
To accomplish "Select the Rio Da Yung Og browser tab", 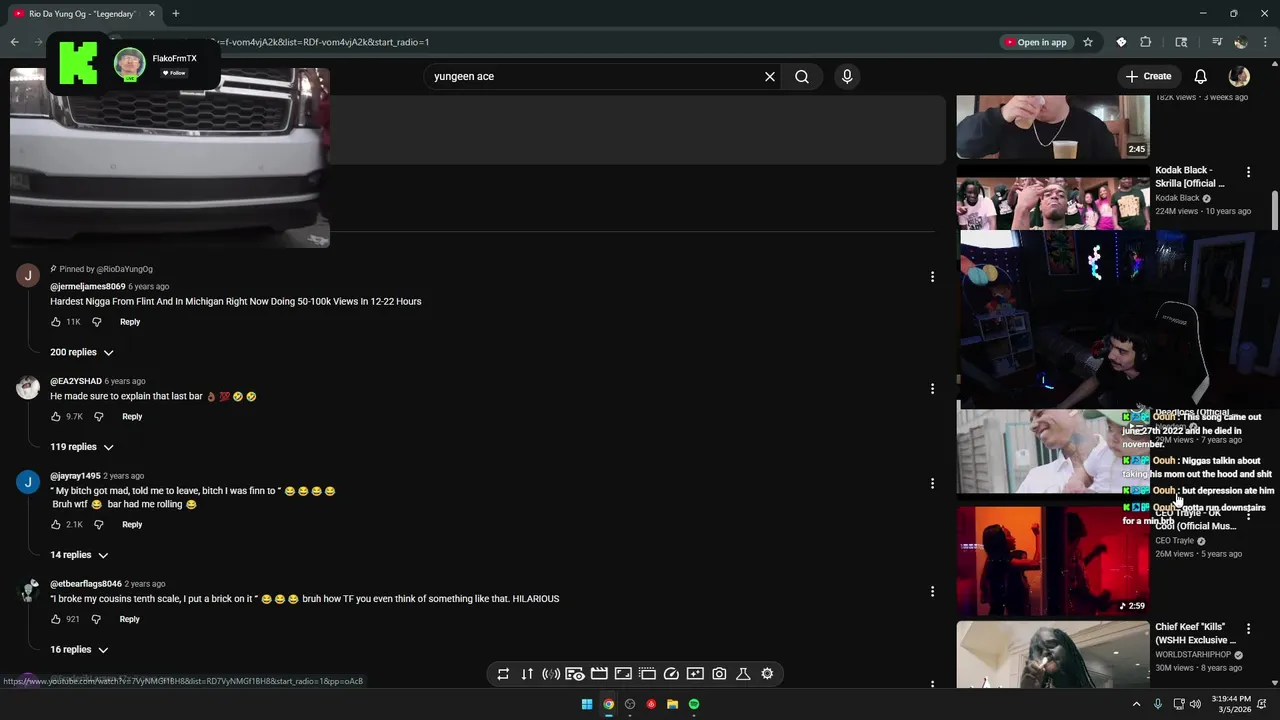I will point(85,14).
